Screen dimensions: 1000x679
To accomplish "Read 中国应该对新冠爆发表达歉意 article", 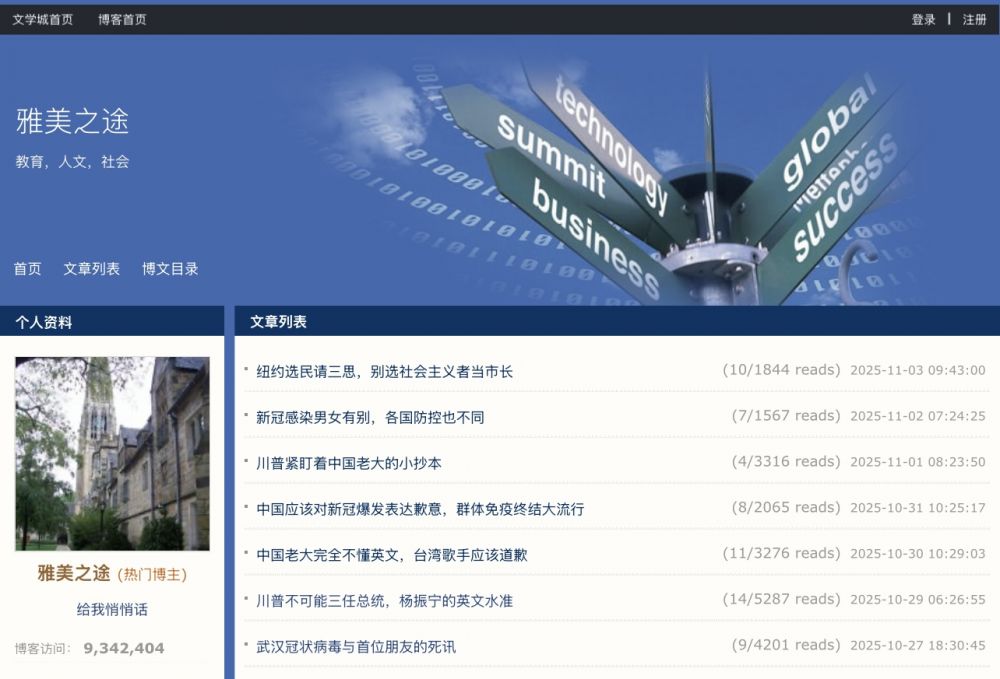I will (420, 509).
